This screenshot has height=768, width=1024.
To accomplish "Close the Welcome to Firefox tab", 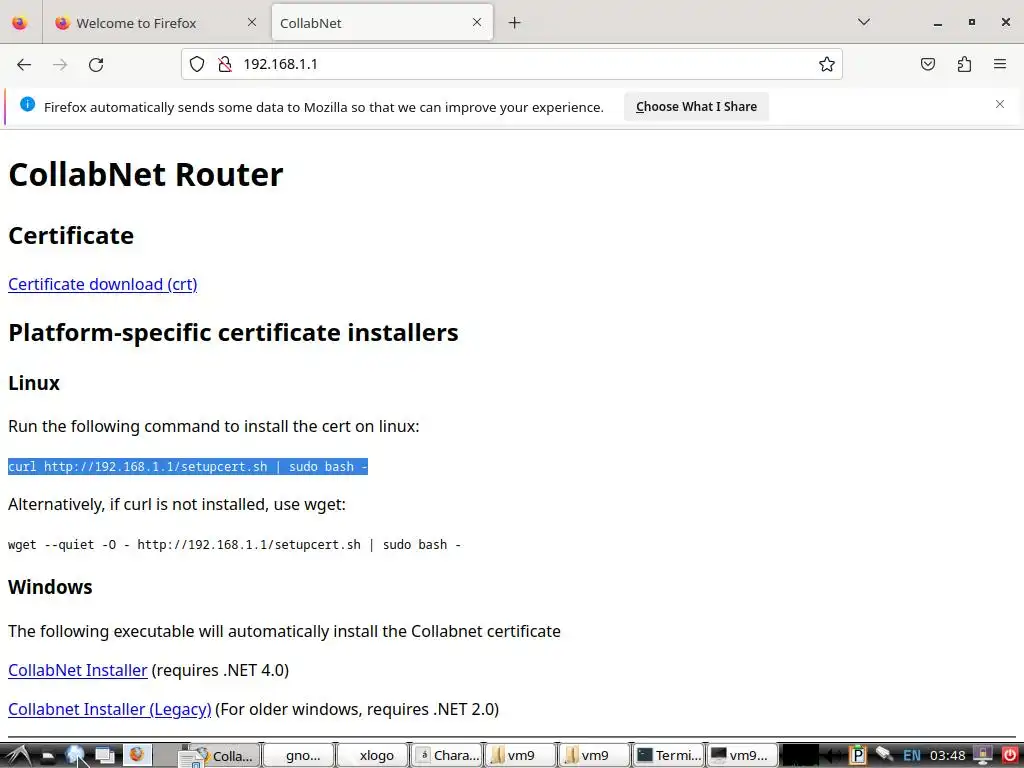I will click(x=252, y=22).
